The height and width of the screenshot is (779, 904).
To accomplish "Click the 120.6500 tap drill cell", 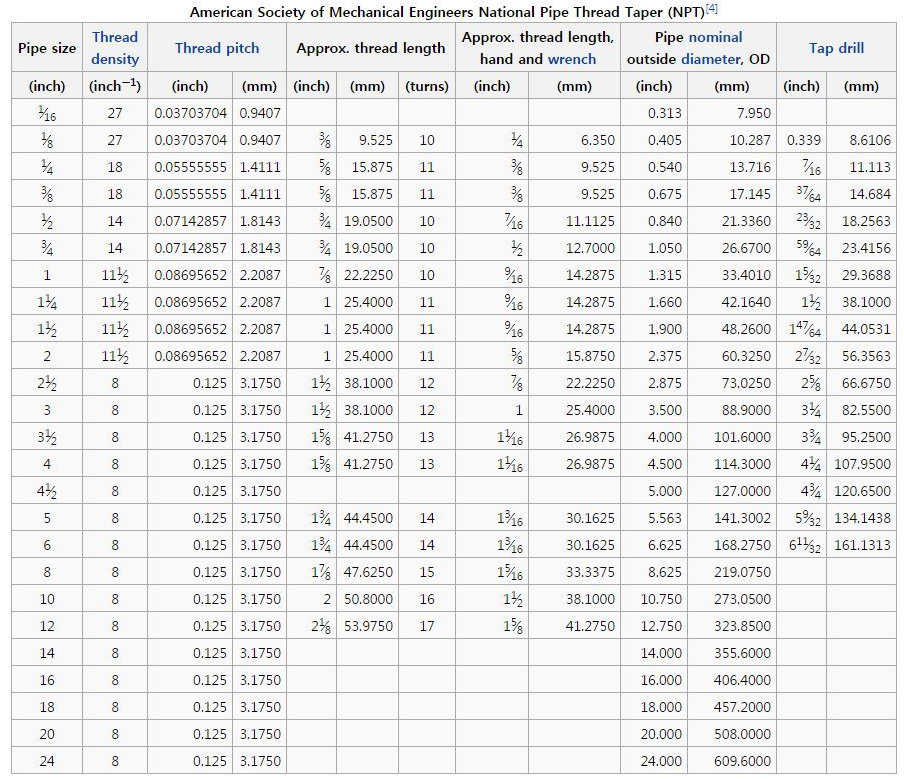I will pyautogui.click(x=861, y=491).
